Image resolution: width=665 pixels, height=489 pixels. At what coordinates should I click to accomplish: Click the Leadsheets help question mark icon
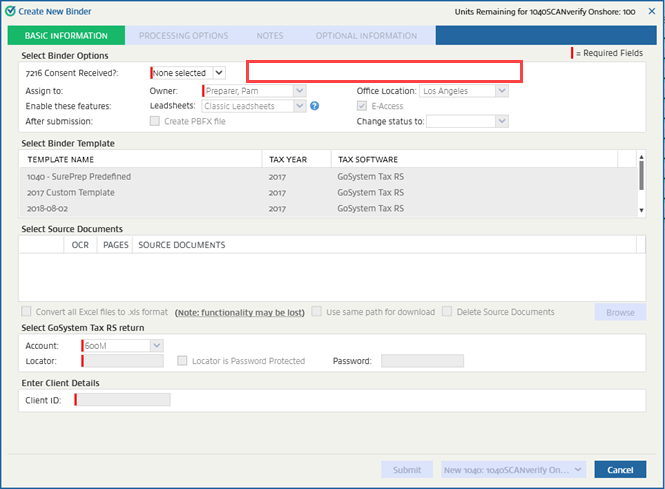coord(314,106)
